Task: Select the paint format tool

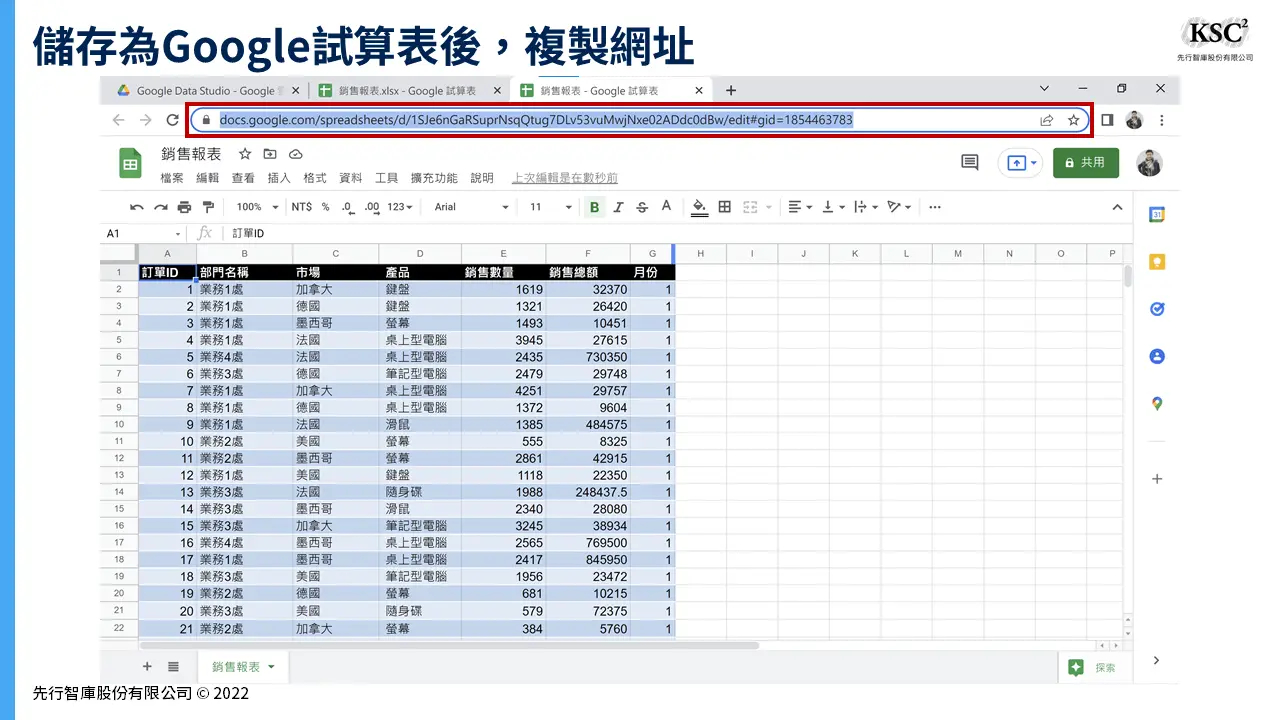Action: 208,207
